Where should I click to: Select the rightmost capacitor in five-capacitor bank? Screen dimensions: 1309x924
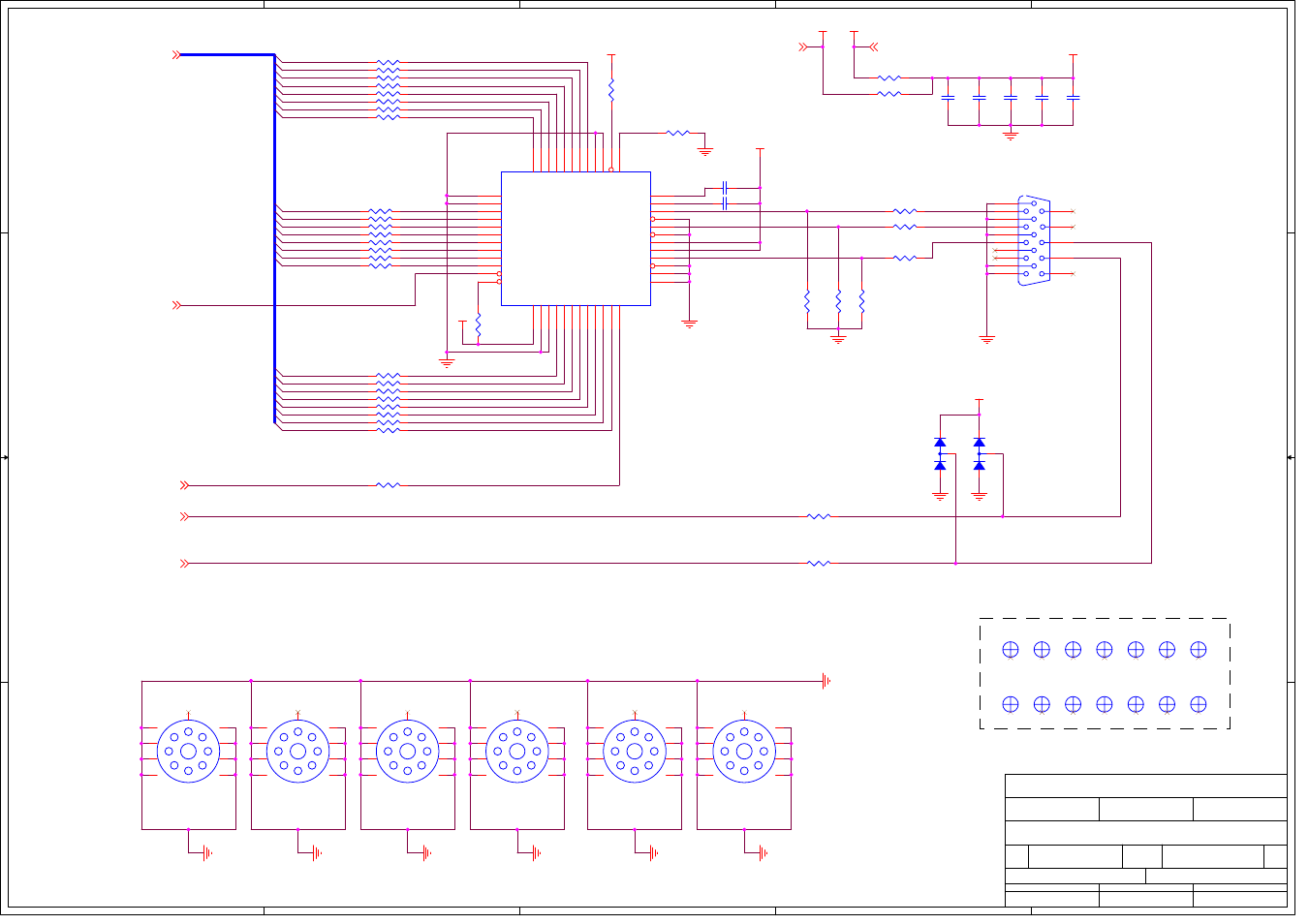[x=1073, y=98]
